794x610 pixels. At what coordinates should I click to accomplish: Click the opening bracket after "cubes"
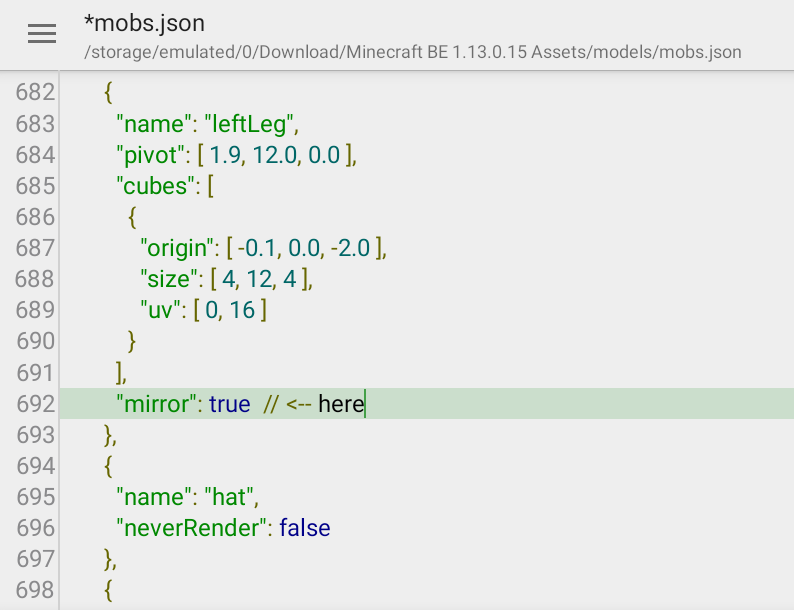[x=211, y=186]
